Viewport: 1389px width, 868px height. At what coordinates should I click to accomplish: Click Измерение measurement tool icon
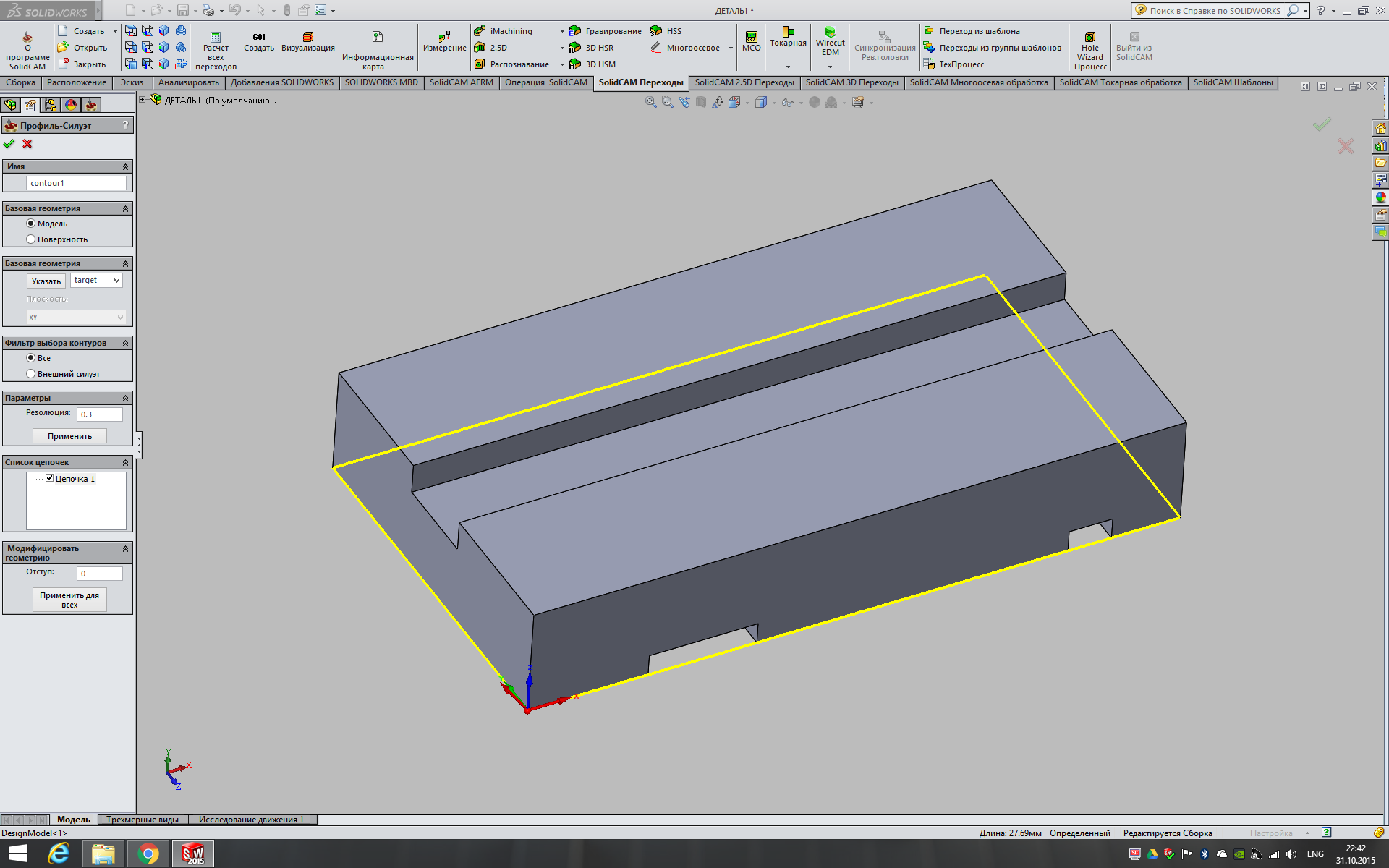(444, 37)
